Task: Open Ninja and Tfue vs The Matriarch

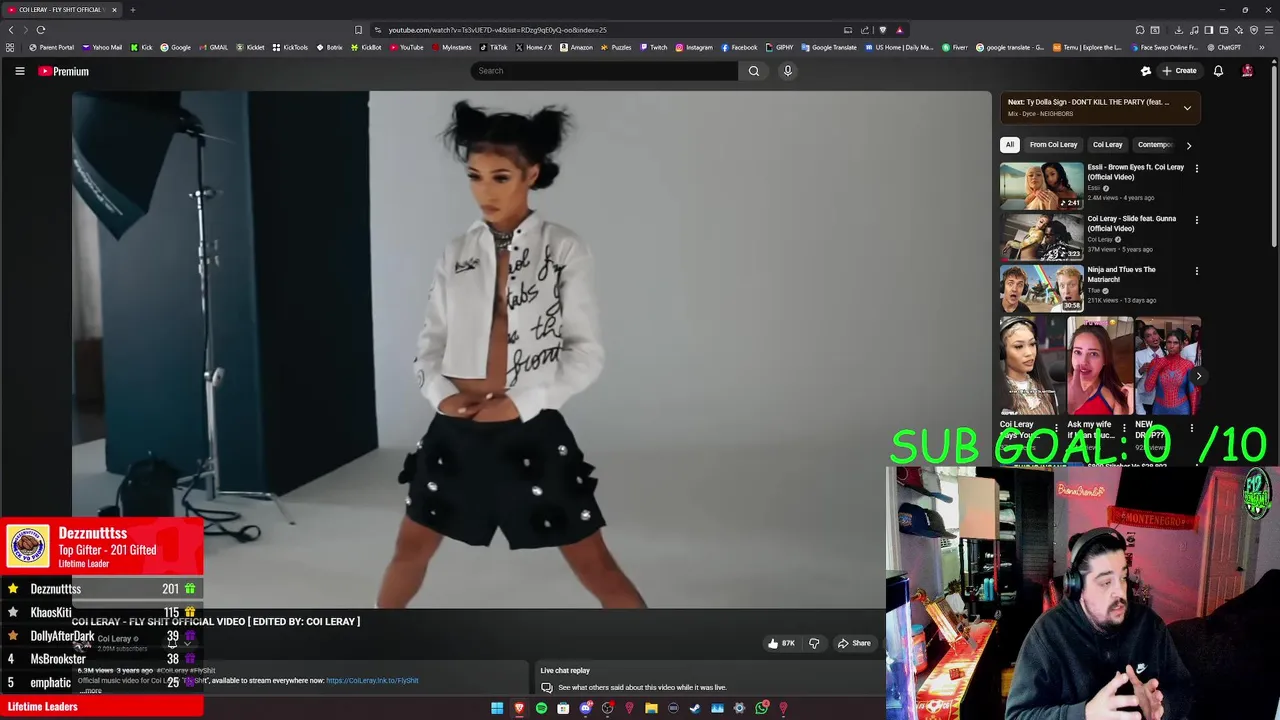Action: pyautogui.click(x=1041, y=288)
